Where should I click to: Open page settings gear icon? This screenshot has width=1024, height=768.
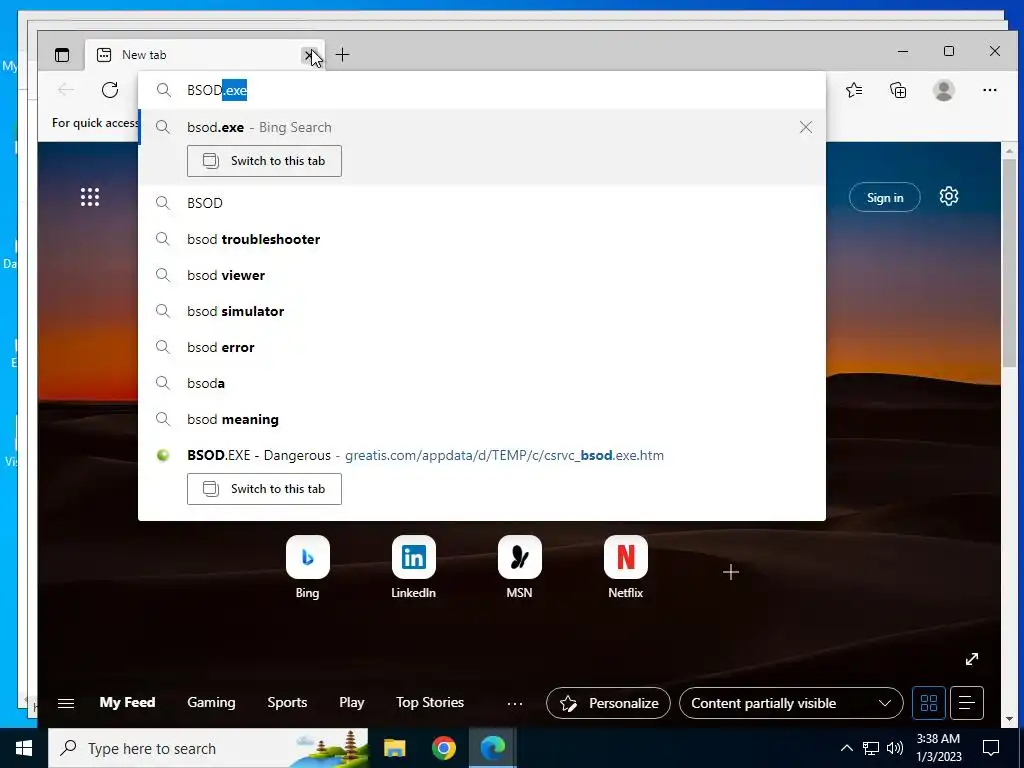click(948, 197)
